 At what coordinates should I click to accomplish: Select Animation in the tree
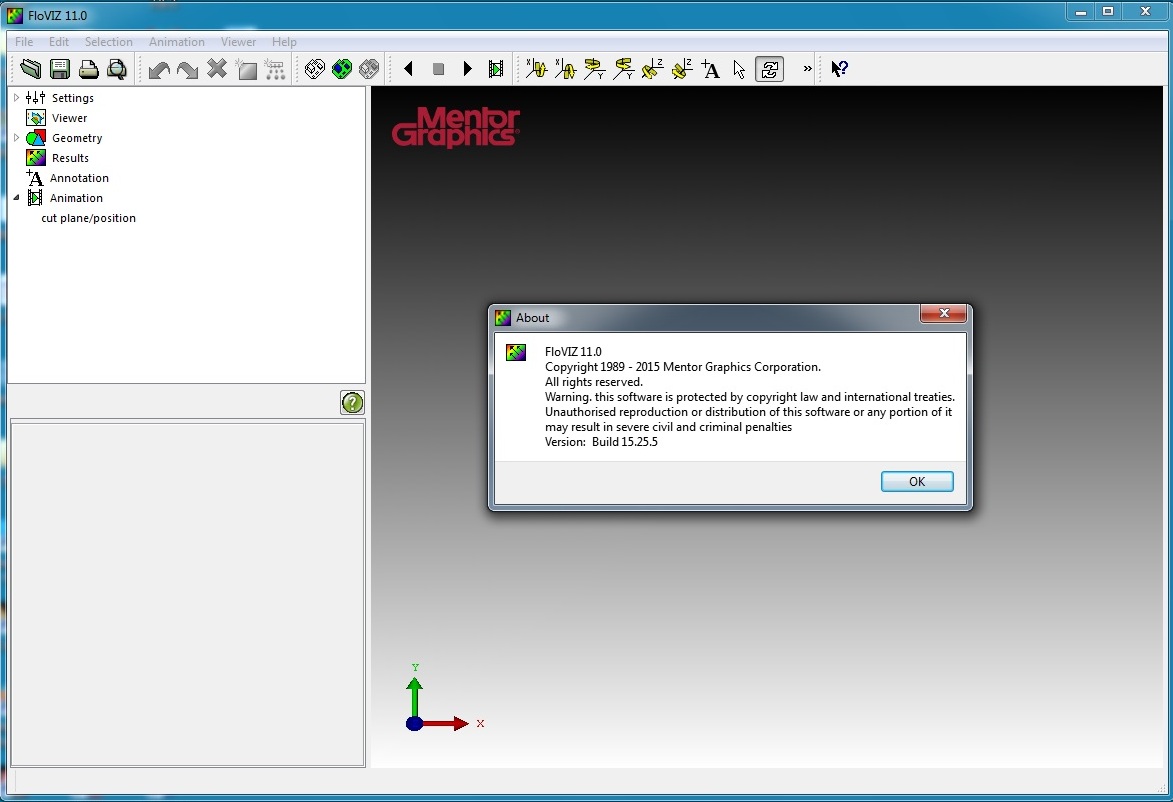click(76, 198)
